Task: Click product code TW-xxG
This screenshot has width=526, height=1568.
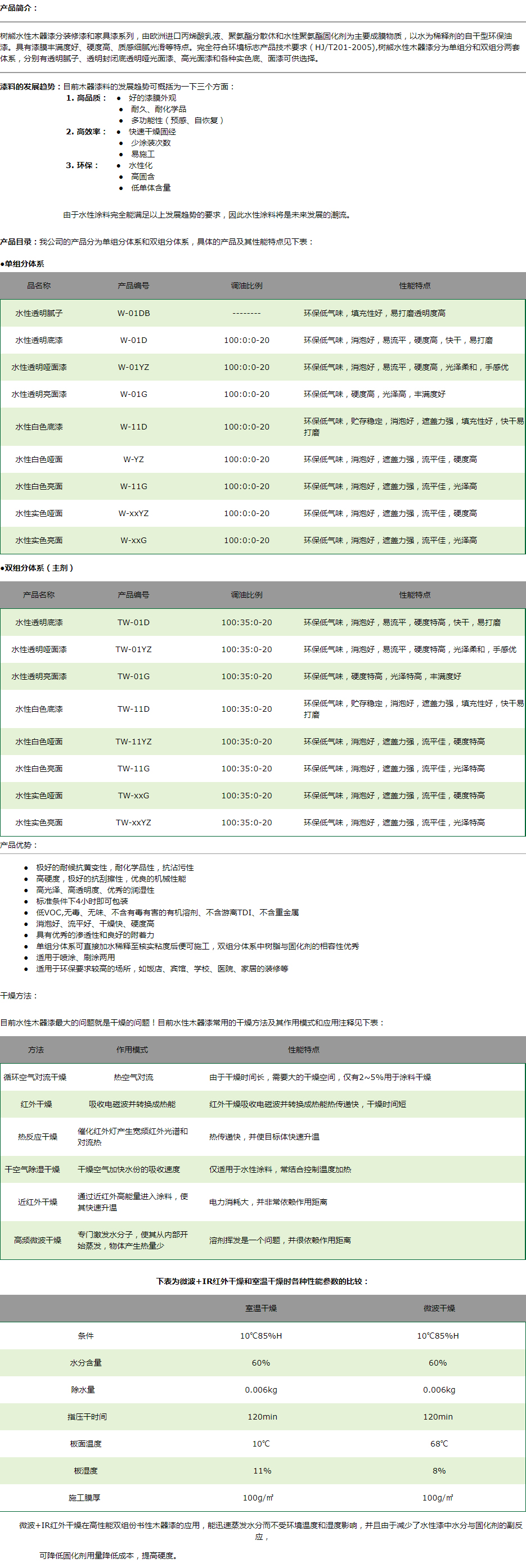Action: (133, 796)
